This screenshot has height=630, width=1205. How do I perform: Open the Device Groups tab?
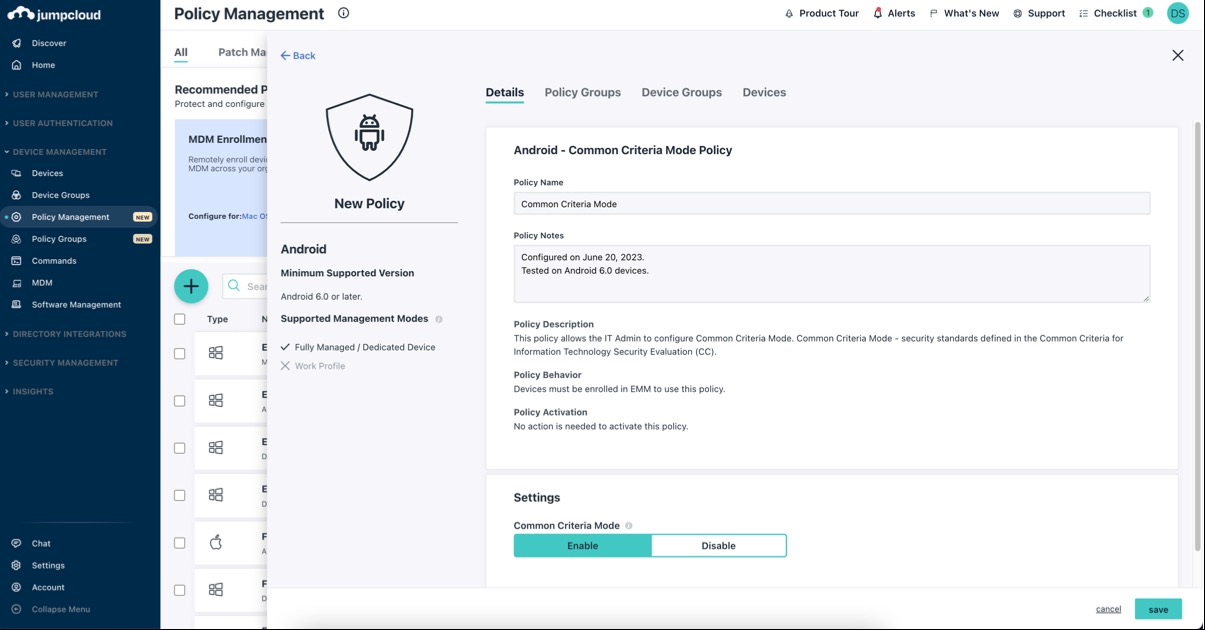[x=681, y=92]
